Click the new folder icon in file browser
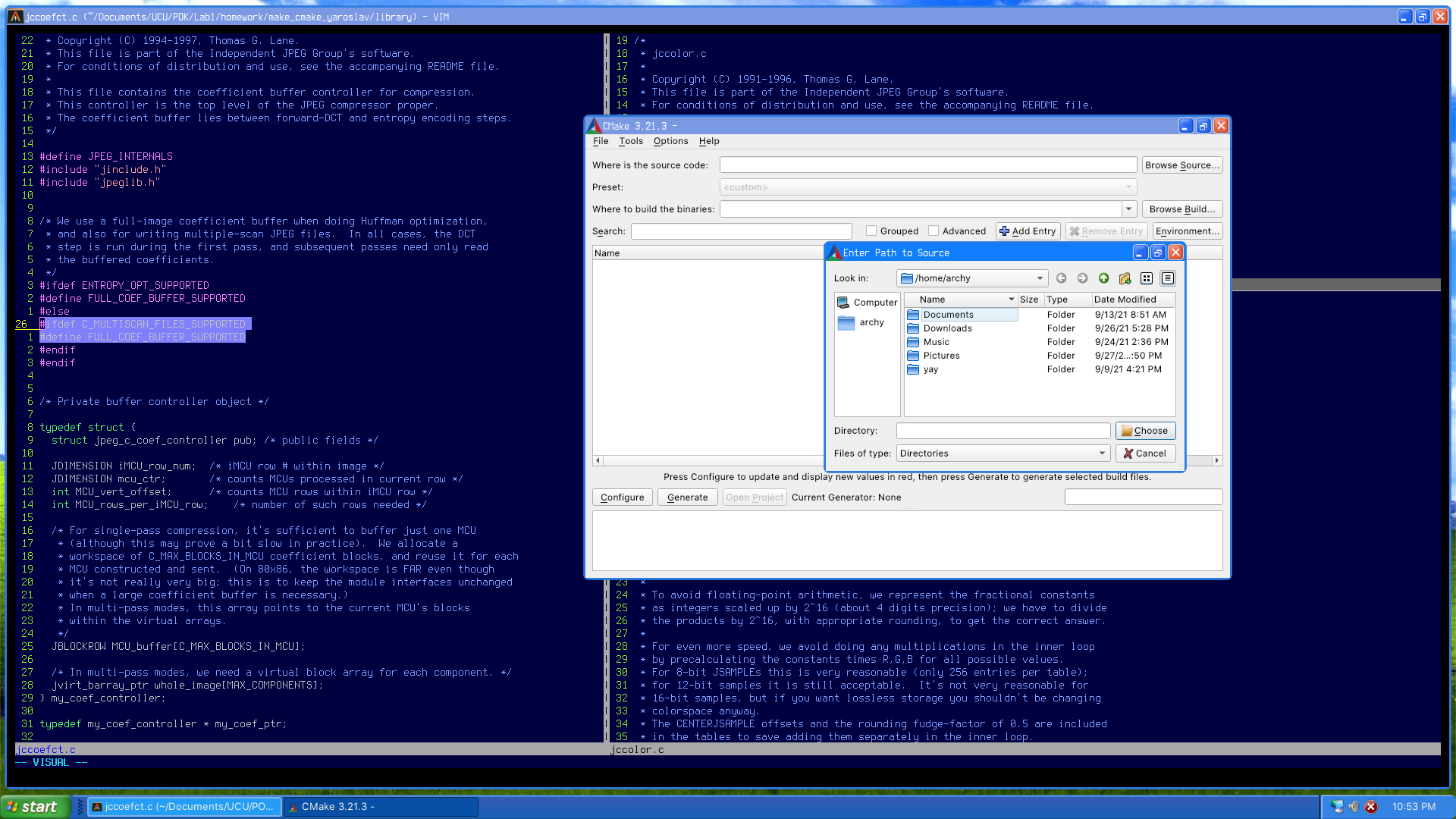 point(1125,278)
